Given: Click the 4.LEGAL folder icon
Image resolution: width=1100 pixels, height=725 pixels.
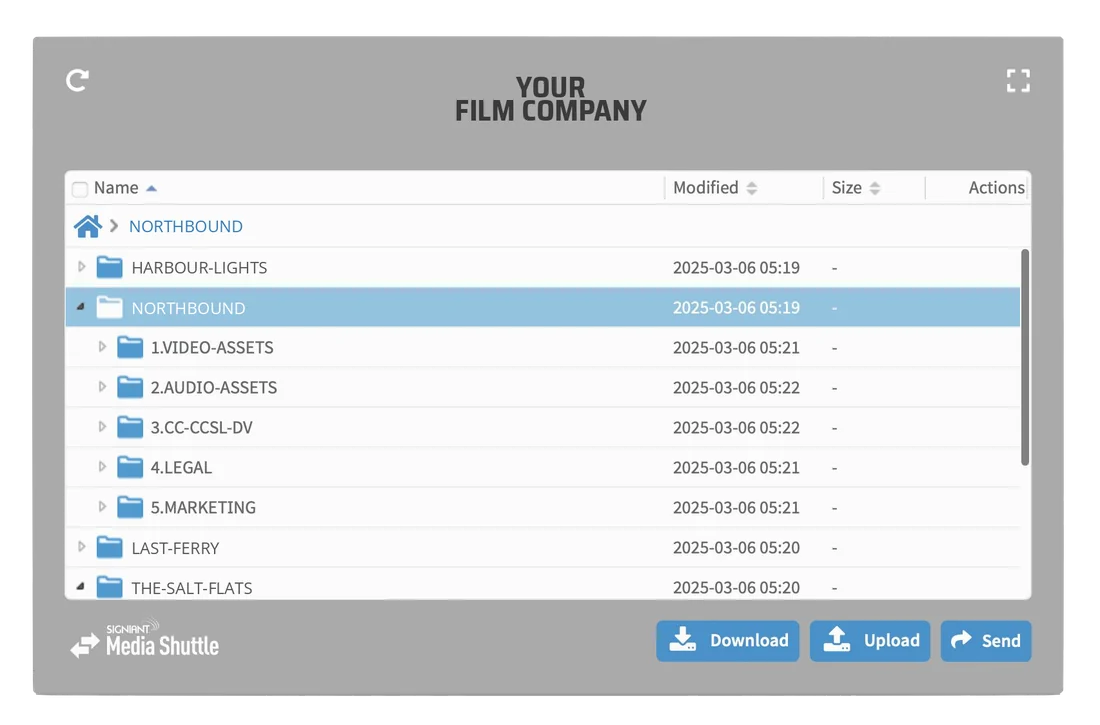Looking at the screenshot, I should [x=130, y=467].
